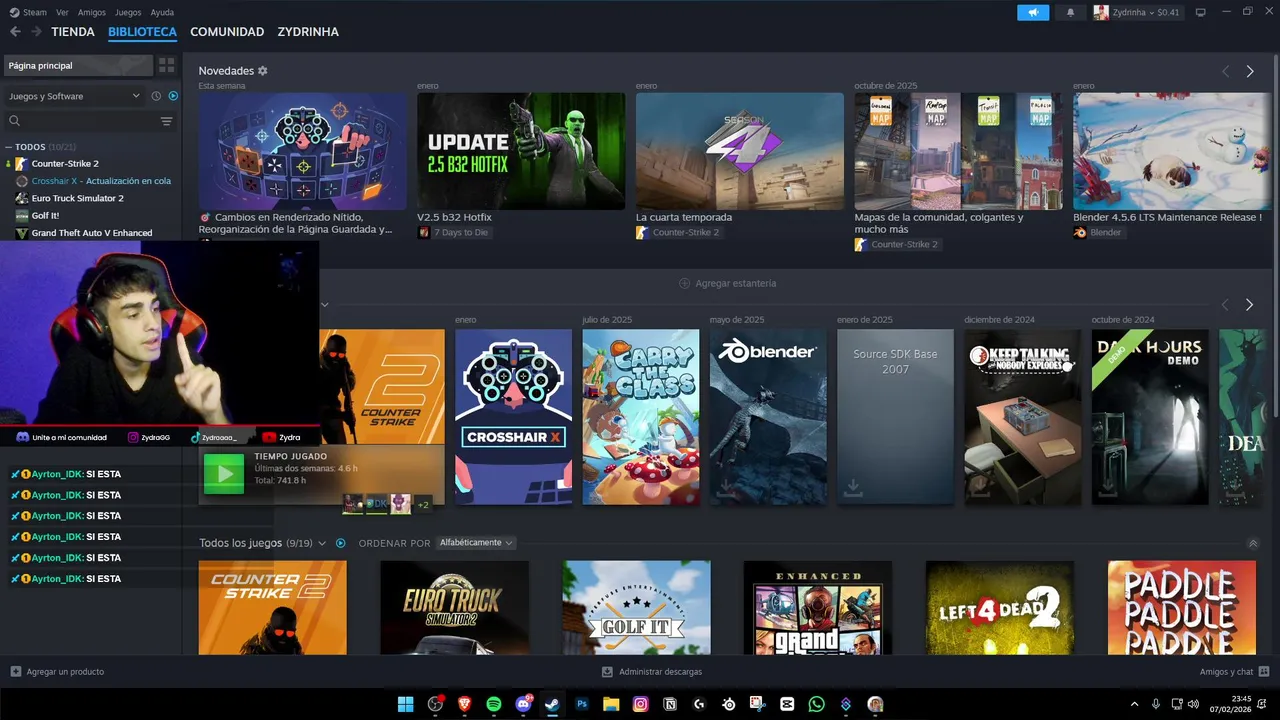This screenshot has height=720, width=1280.
Task: Open Novedades settings gear
Action: [x=262, y=71]
